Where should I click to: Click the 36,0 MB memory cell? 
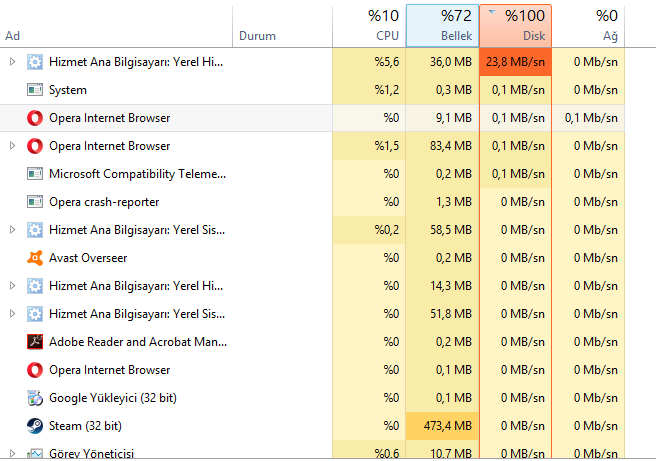pyautogui.click(x=442, y=62)
